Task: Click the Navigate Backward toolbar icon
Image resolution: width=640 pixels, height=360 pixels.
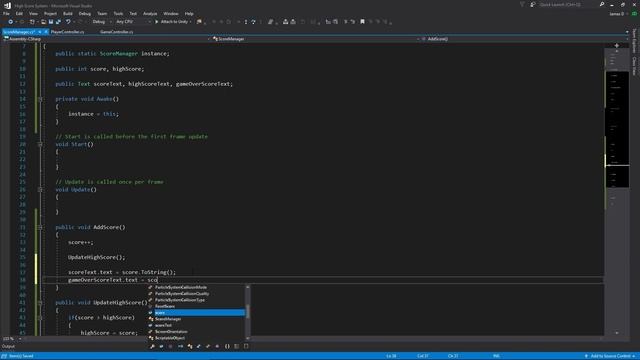Action: pyautogui.click(x=11, y=22)
